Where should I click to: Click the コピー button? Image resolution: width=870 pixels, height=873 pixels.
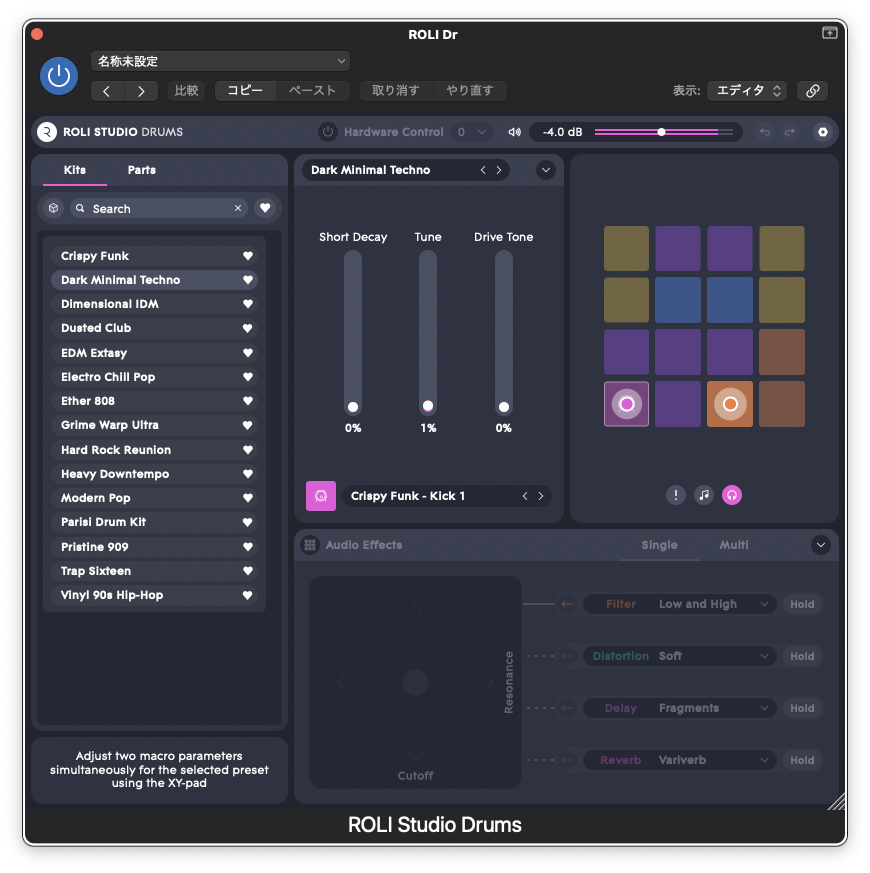pos(245,91)
